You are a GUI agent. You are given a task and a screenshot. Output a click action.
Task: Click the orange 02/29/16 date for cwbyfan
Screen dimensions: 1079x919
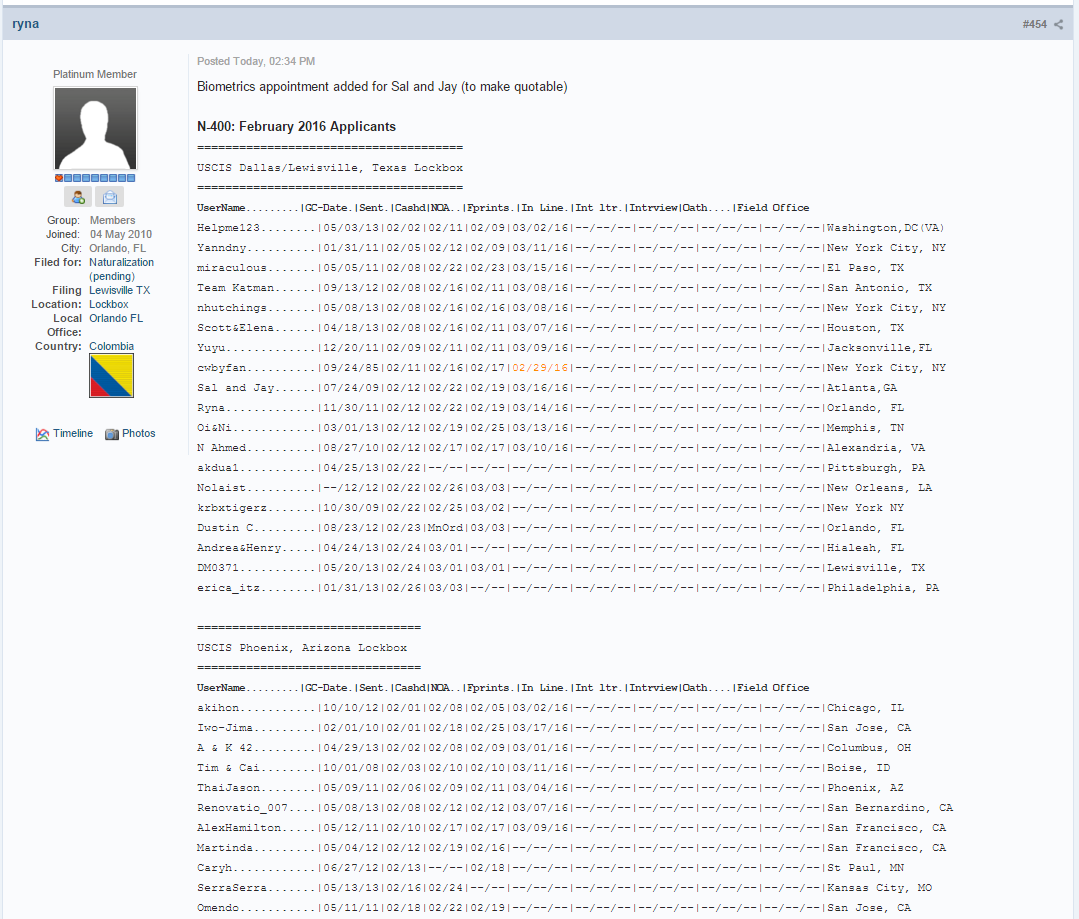(540, 368)
